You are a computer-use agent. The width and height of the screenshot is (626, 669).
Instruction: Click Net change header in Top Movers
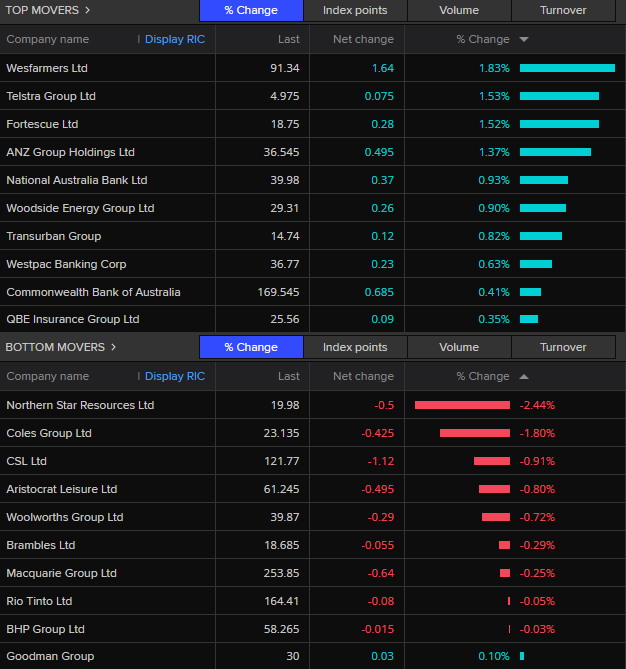click(x=364, y=39)
